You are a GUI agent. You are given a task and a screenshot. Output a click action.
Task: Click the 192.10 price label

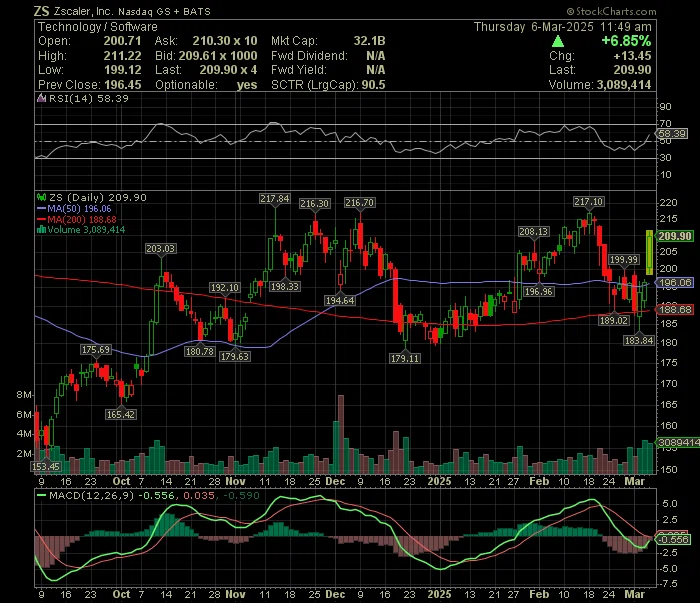225,288
